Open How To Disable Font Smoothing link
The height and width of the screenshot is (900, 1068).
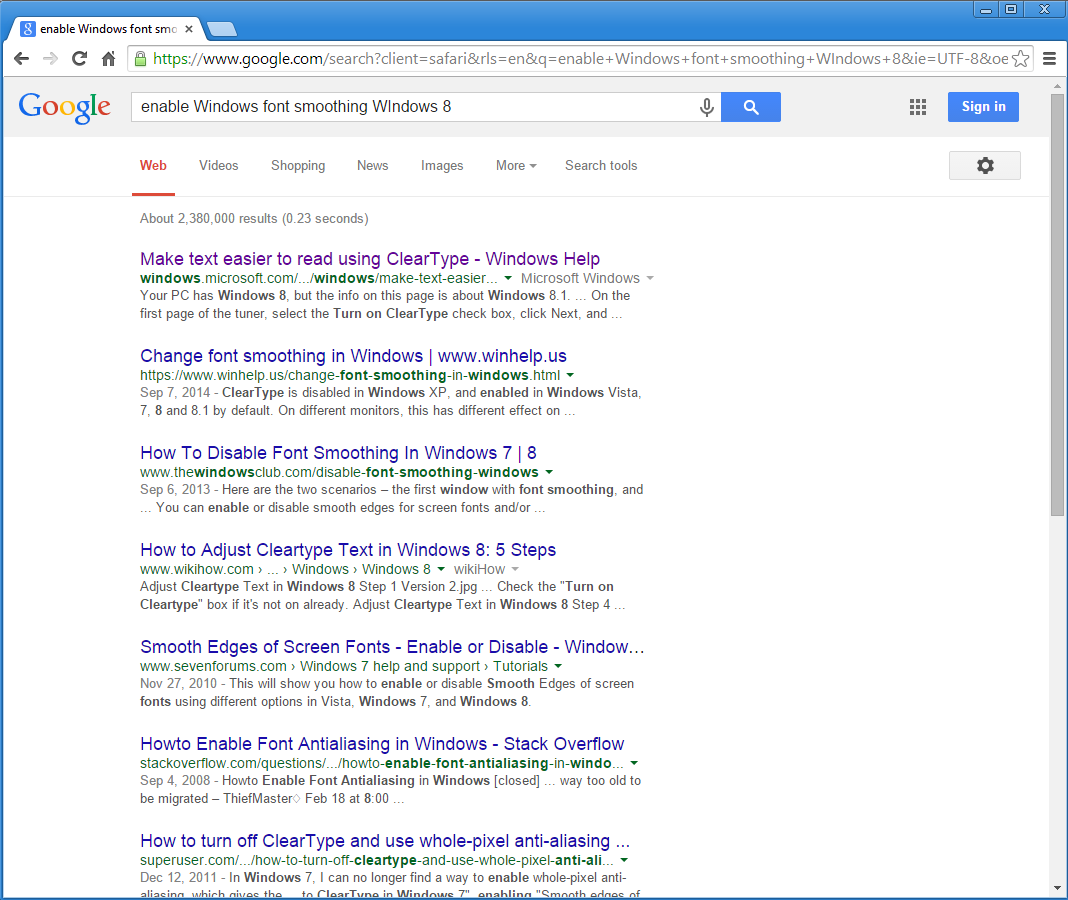pos(339,452)
